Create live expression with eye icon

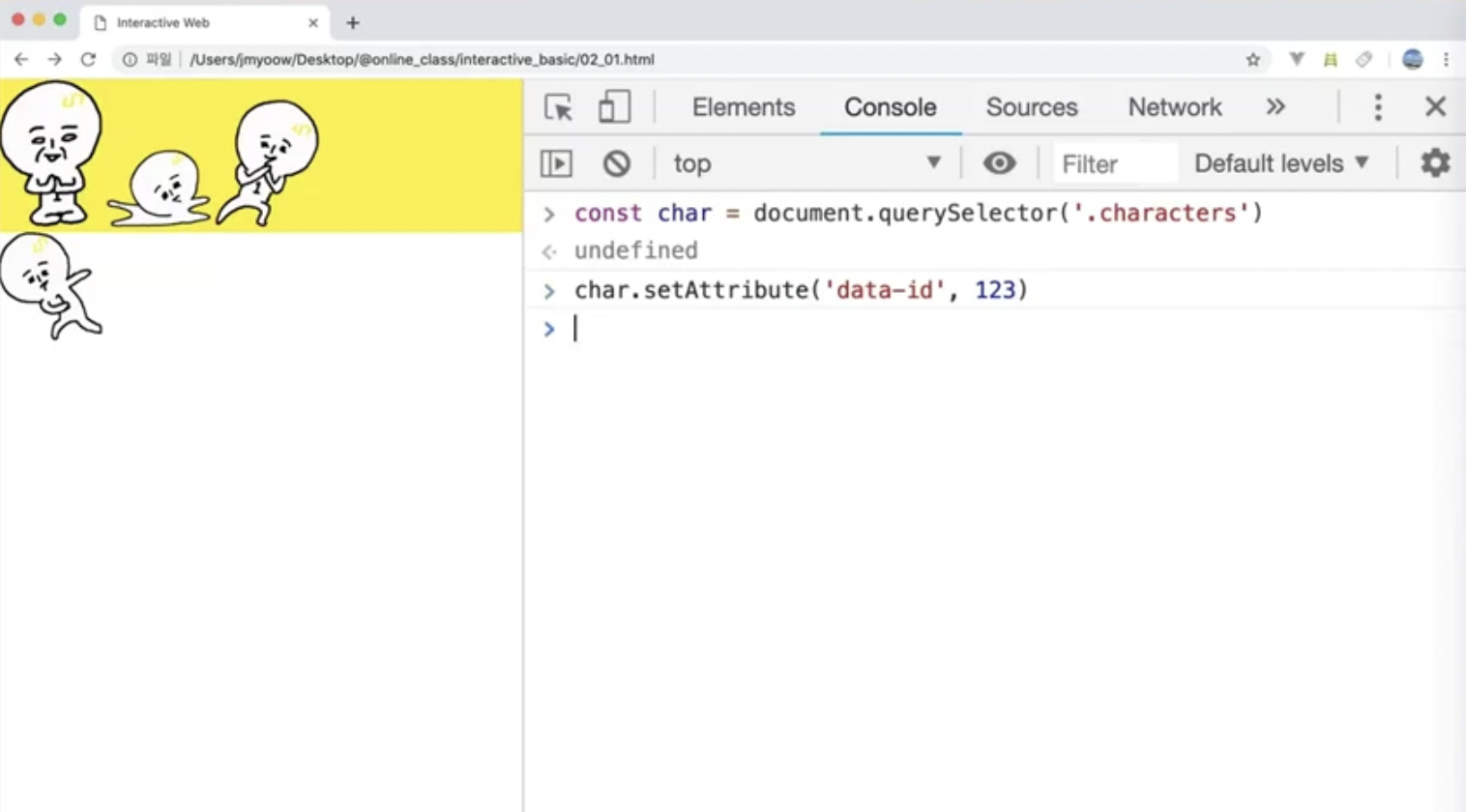999,162
